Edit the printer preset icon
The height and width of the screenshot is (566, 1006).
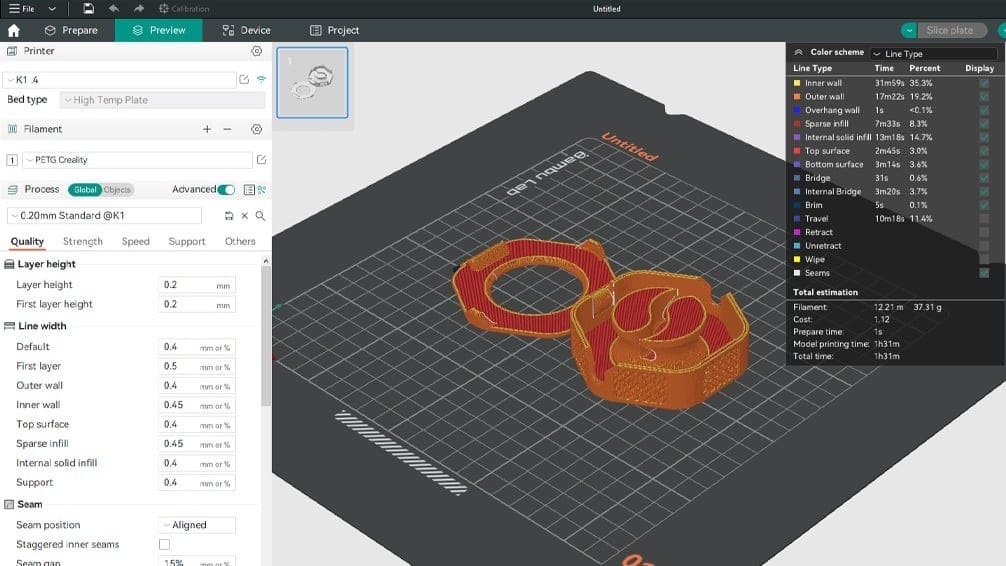[244, 80]
